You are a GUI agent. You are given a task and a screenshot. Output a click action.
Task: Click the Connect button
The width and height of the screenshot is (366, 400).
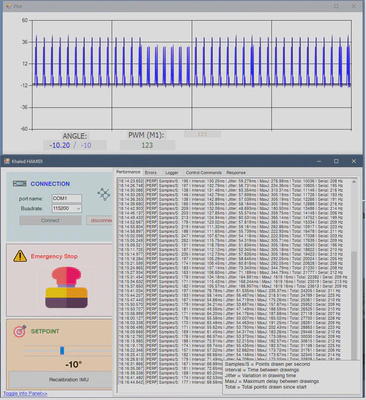point(50,220)
